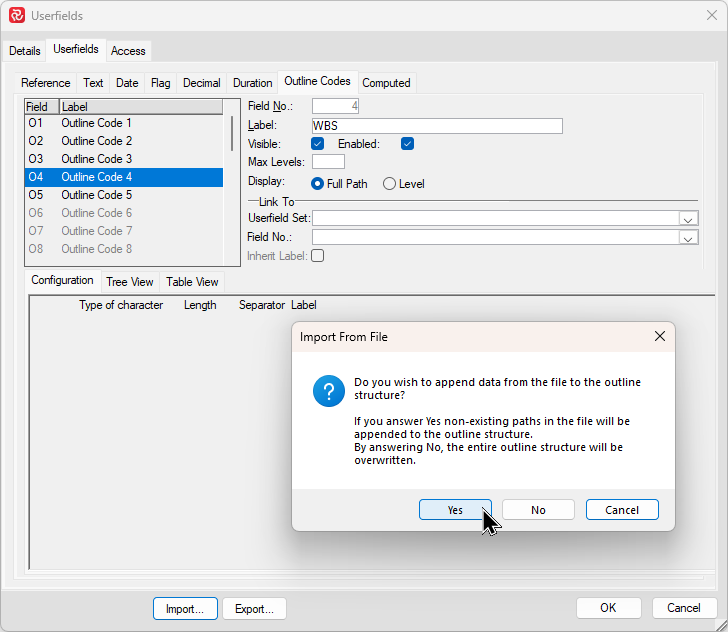Switch to the Access tab
The height and width of the screenshot is (632, 728).
[128, 51]
